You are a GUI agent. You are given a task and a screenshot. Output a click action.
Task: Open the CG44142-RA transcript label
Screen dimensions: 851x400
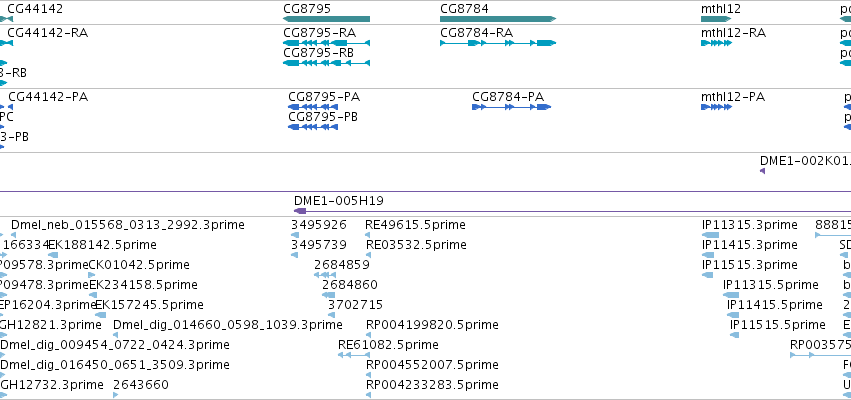tap(48, 33)
